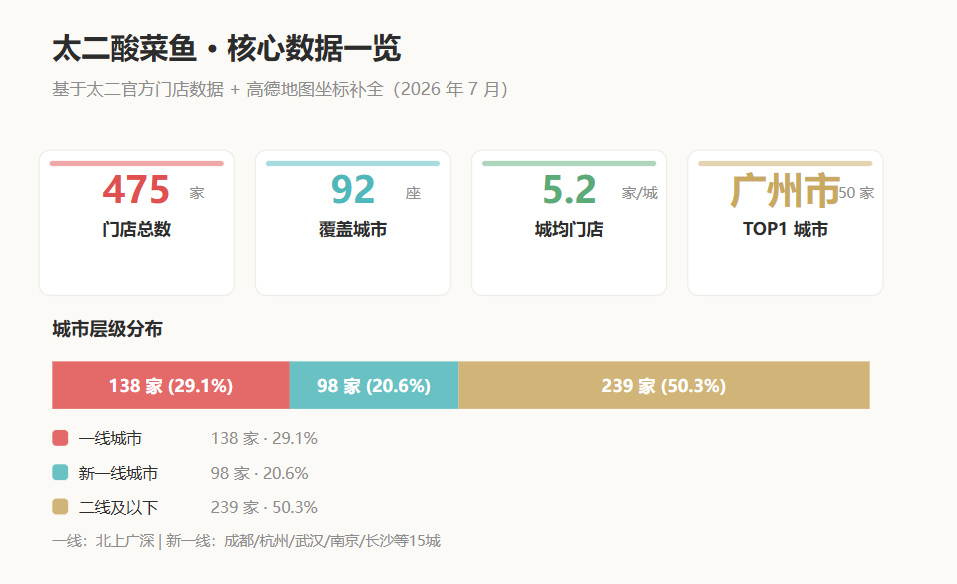This screenshot has height=584, width=957.
Task: Click the 覆盖城市 92 card
Action: [353, 223]
